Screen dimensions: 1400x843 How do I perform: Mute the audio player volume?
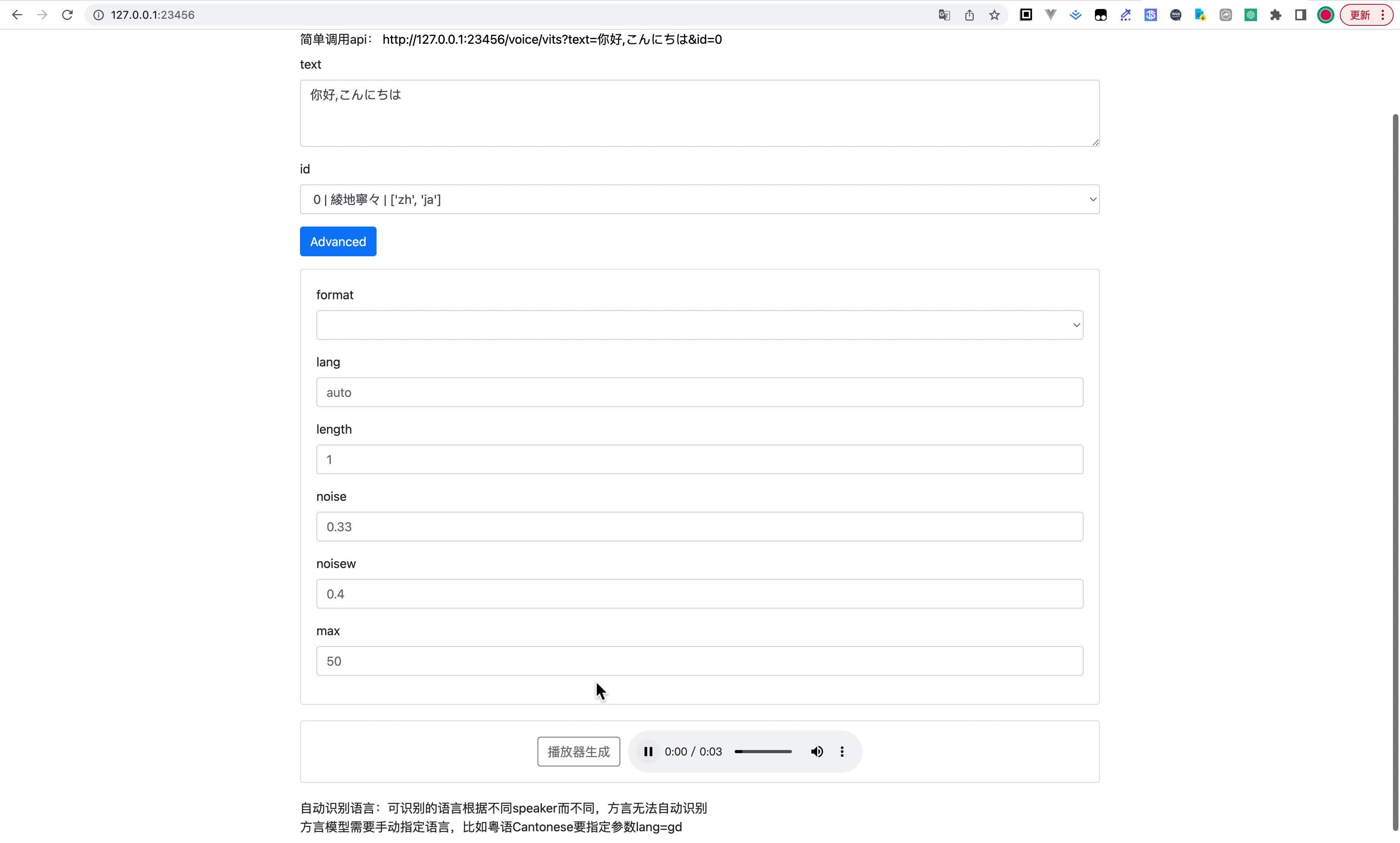point(817,751)
